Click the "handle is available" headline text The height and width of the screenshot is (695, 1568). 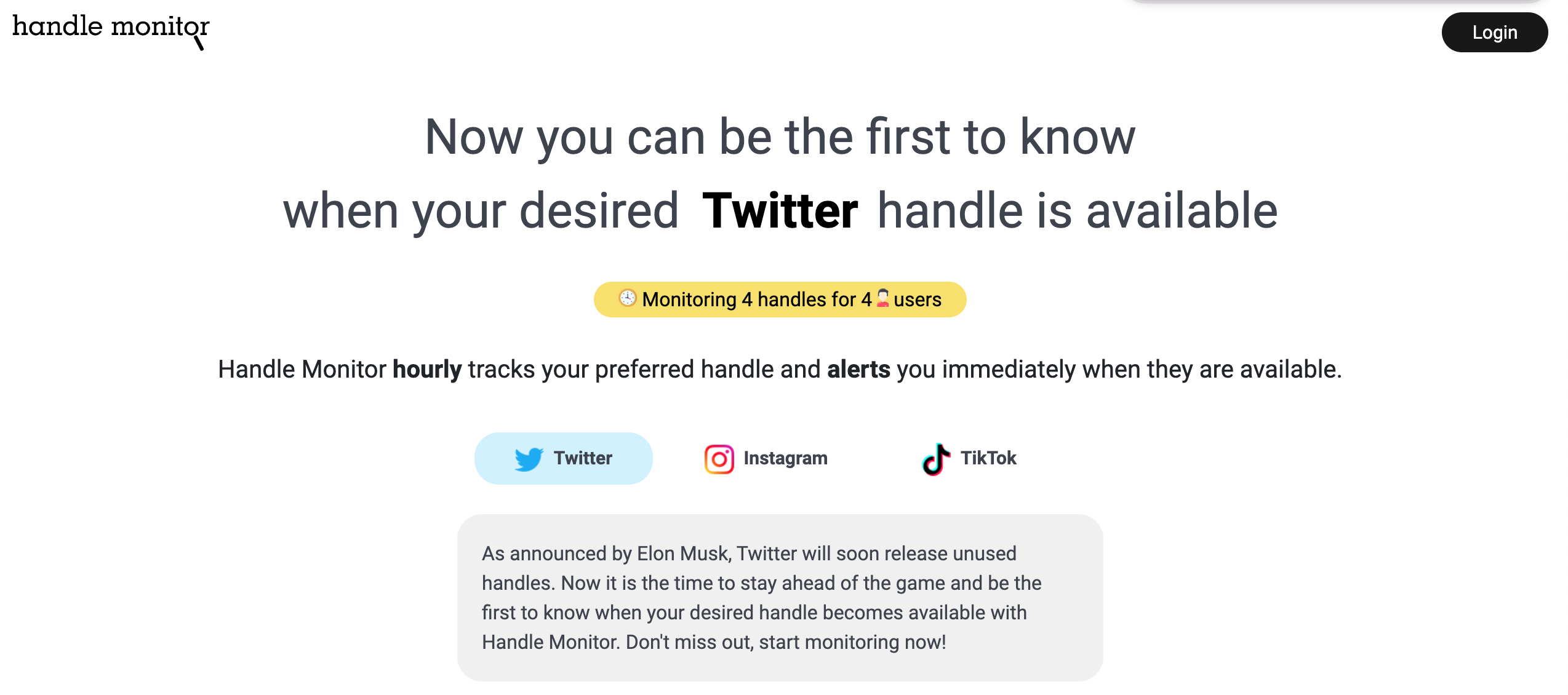(x=1077, y=211)
